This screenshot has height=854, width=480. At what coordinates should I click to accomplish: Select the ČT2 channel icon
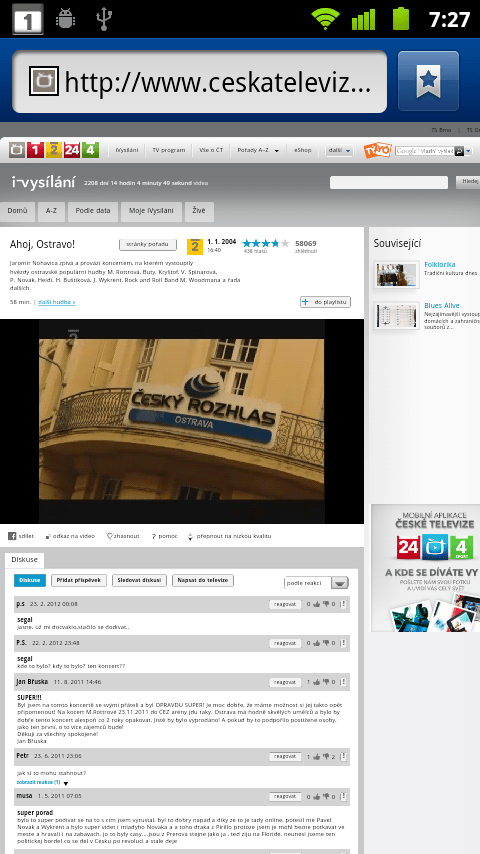[x=53, y=150]
